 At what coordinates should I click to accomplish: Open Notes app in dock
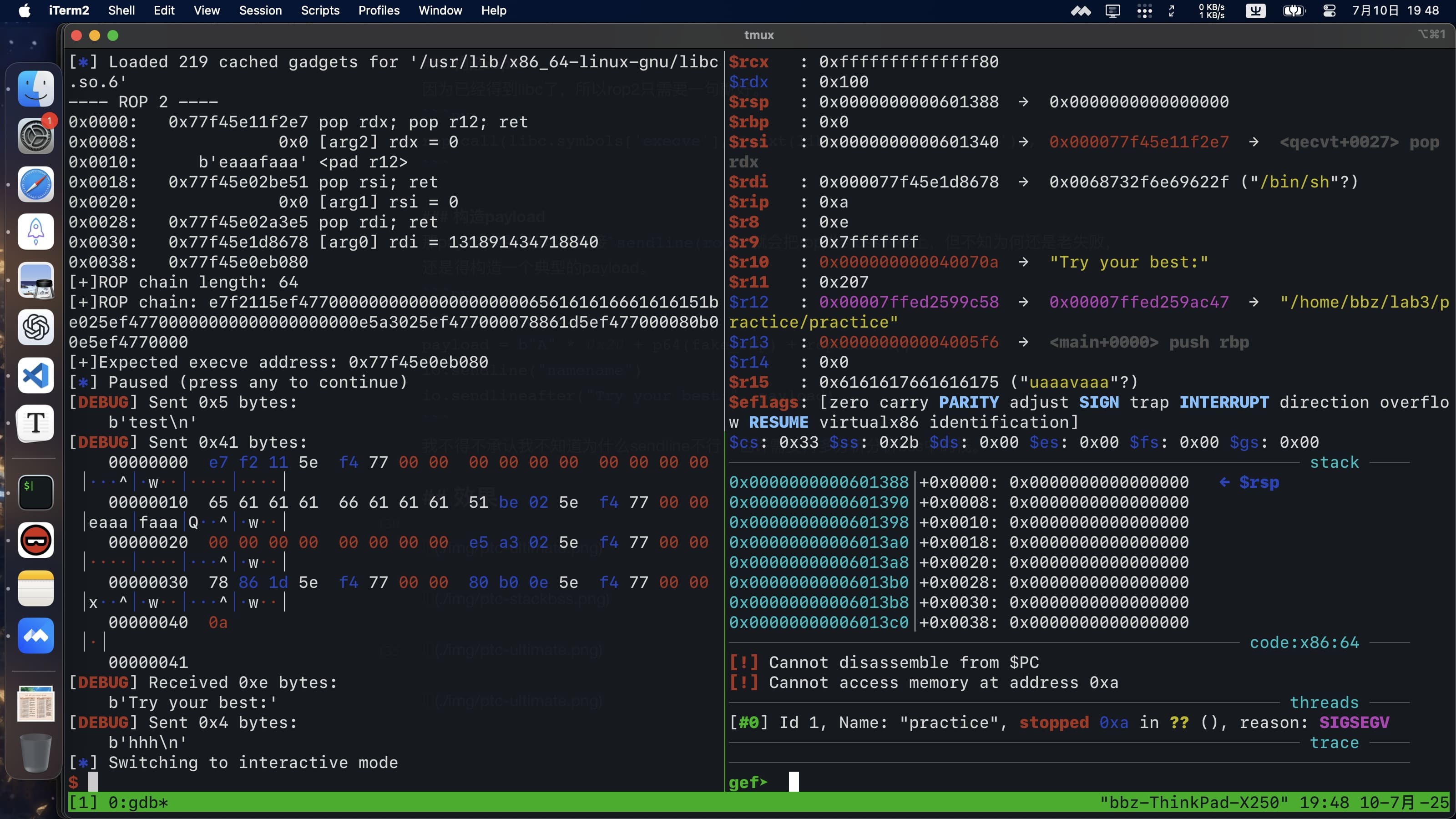[x=35, y=588]
